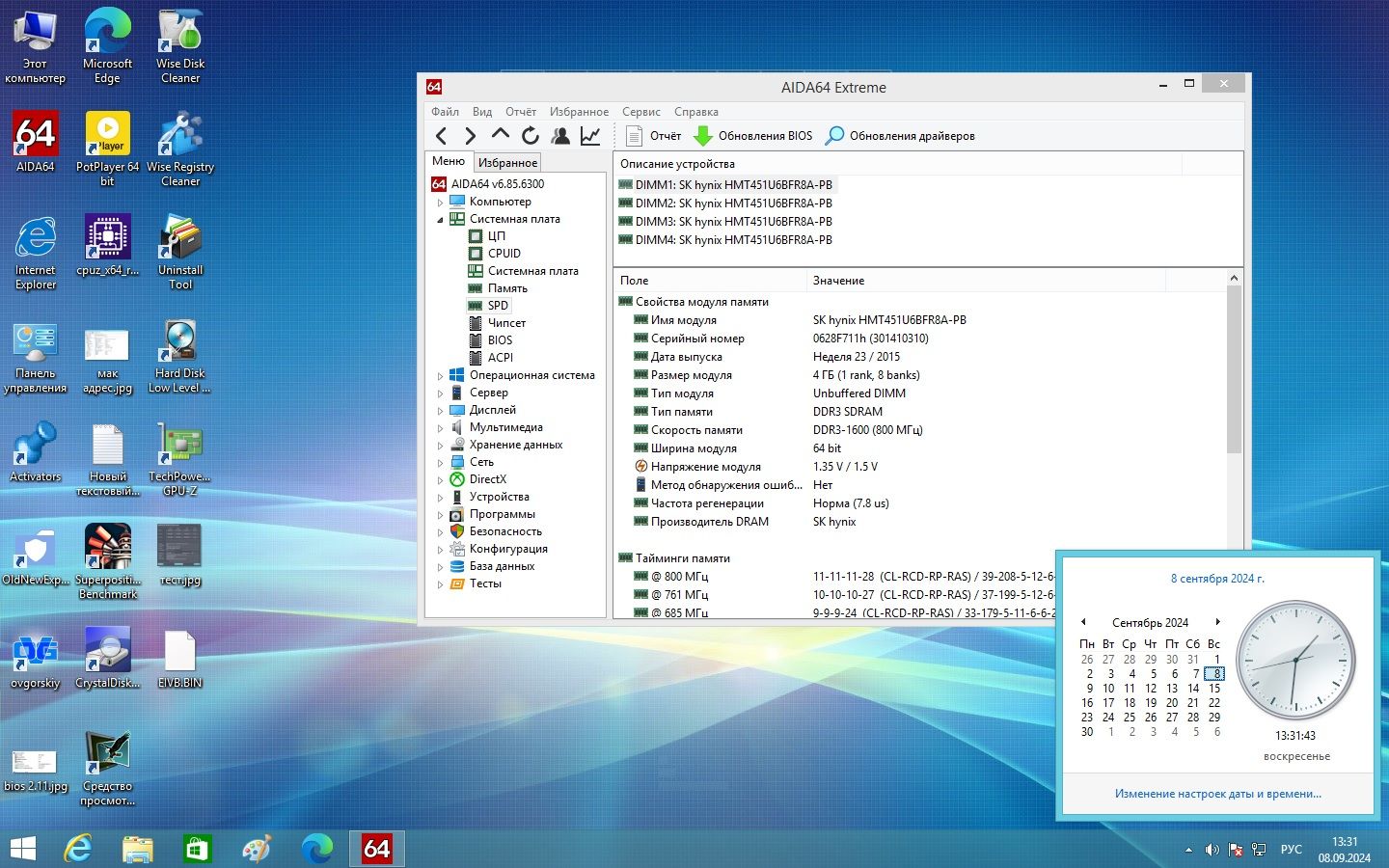Click the up-level arrow in toolbar
Image resolution: width=1389 pixels, height=868 pixels.
click(x=500, y=136)
